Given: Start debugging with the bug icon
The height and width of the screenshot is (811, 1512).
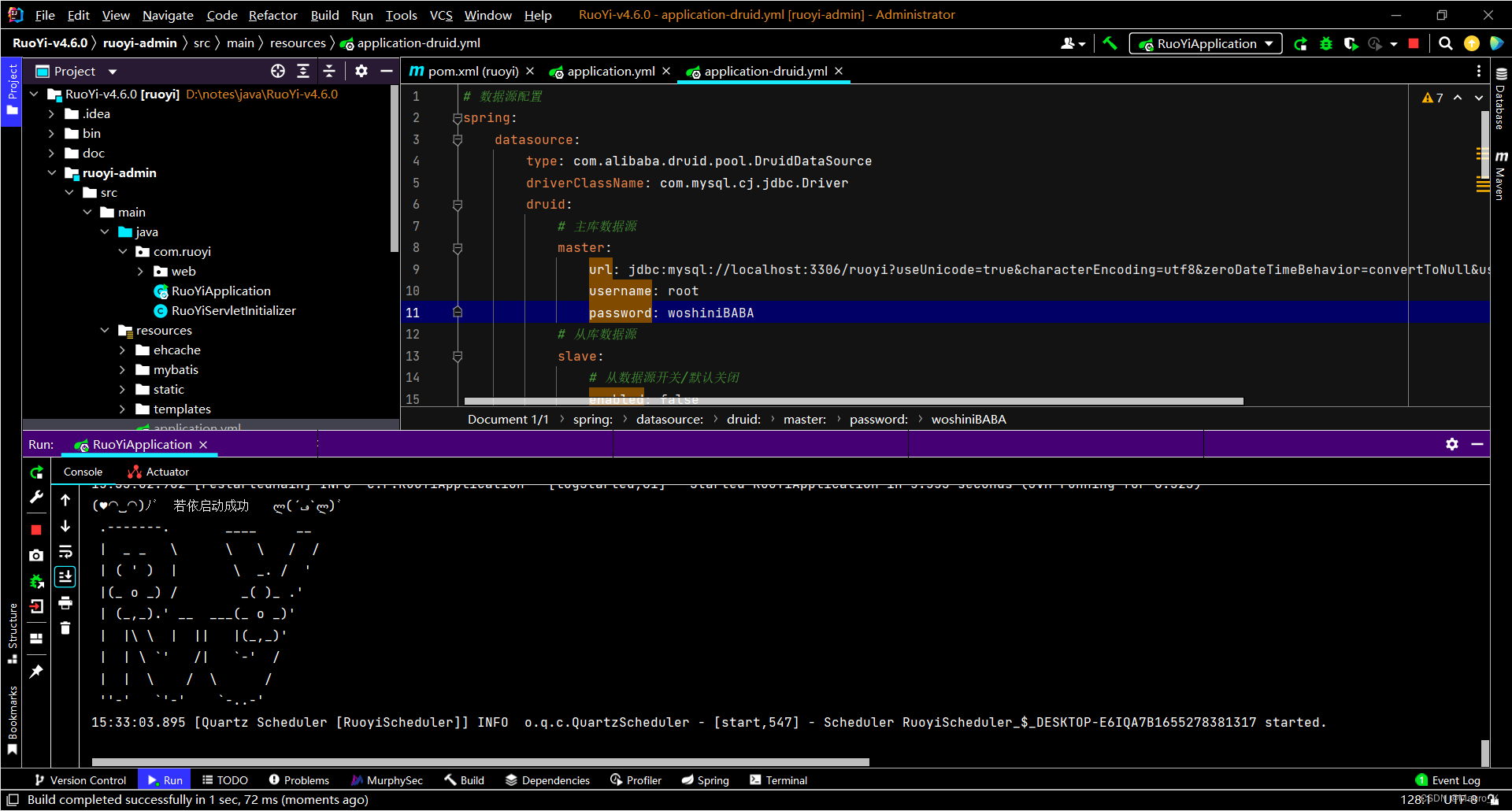Looking at the screenshot, I should pyautogui.click(x=1326, y=43).
